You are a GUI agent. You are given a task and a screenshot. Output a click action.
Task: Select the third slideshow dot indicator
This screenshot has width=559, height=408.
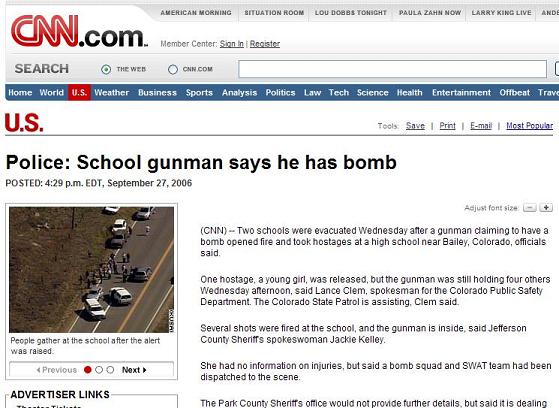pos(110,370)
